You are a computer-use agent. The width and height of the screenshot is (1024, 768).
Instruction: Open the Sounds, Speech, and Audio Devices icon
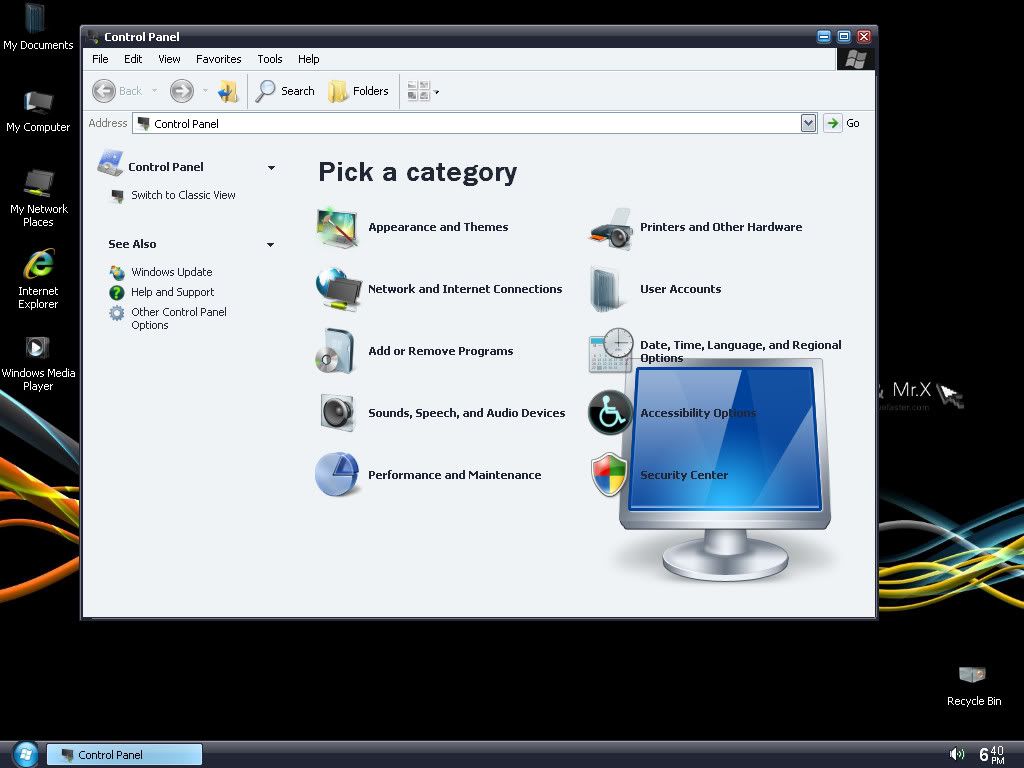[337, 413]
